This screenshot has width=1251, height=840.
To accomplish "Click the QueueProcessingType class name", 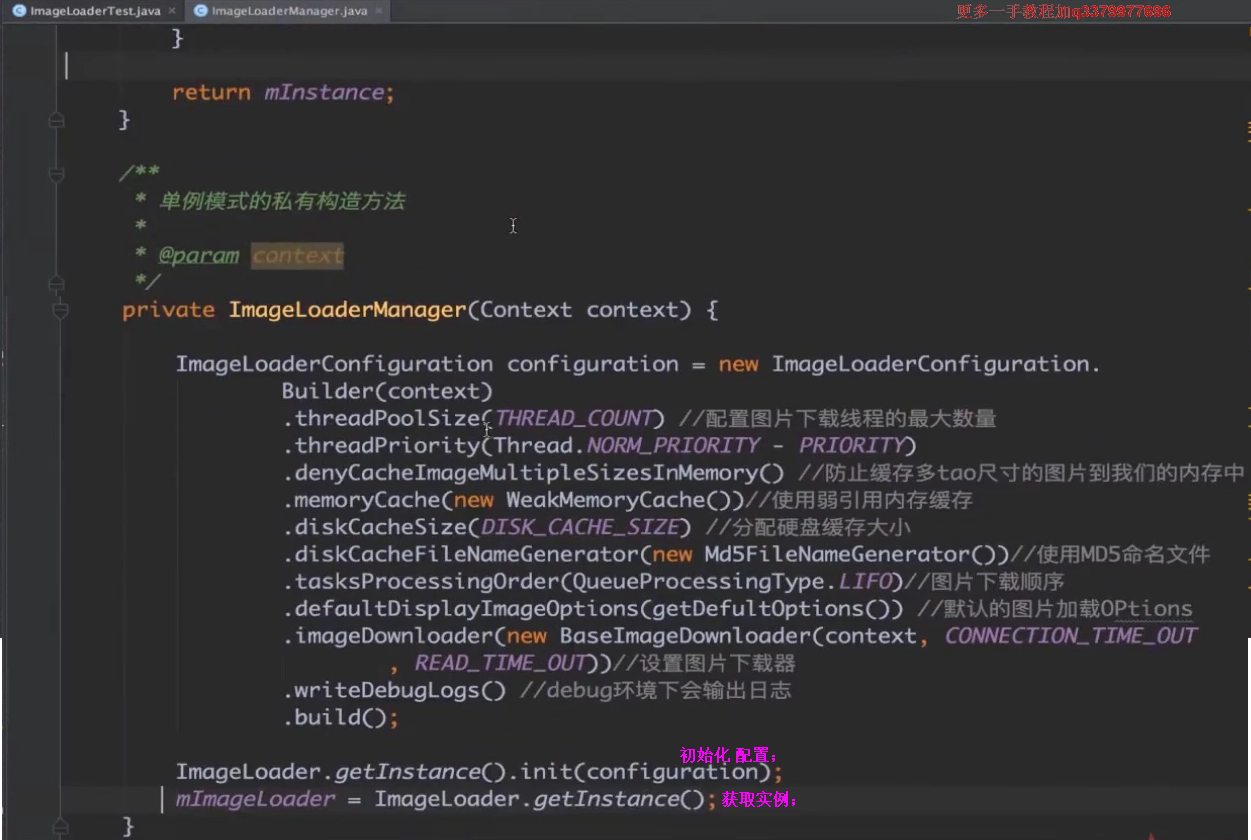I will pos(698,580).
